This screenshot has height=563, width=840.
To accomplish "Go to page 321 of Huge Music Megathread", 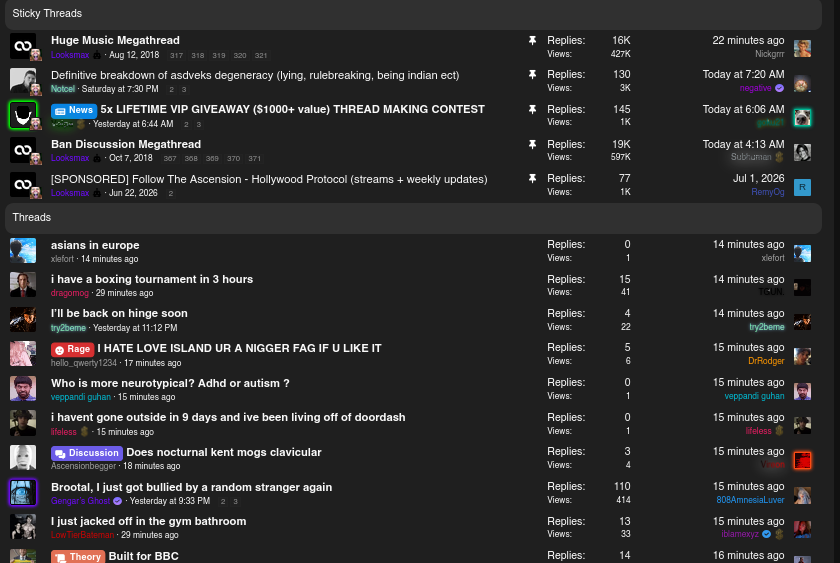I will coord(261,55).
